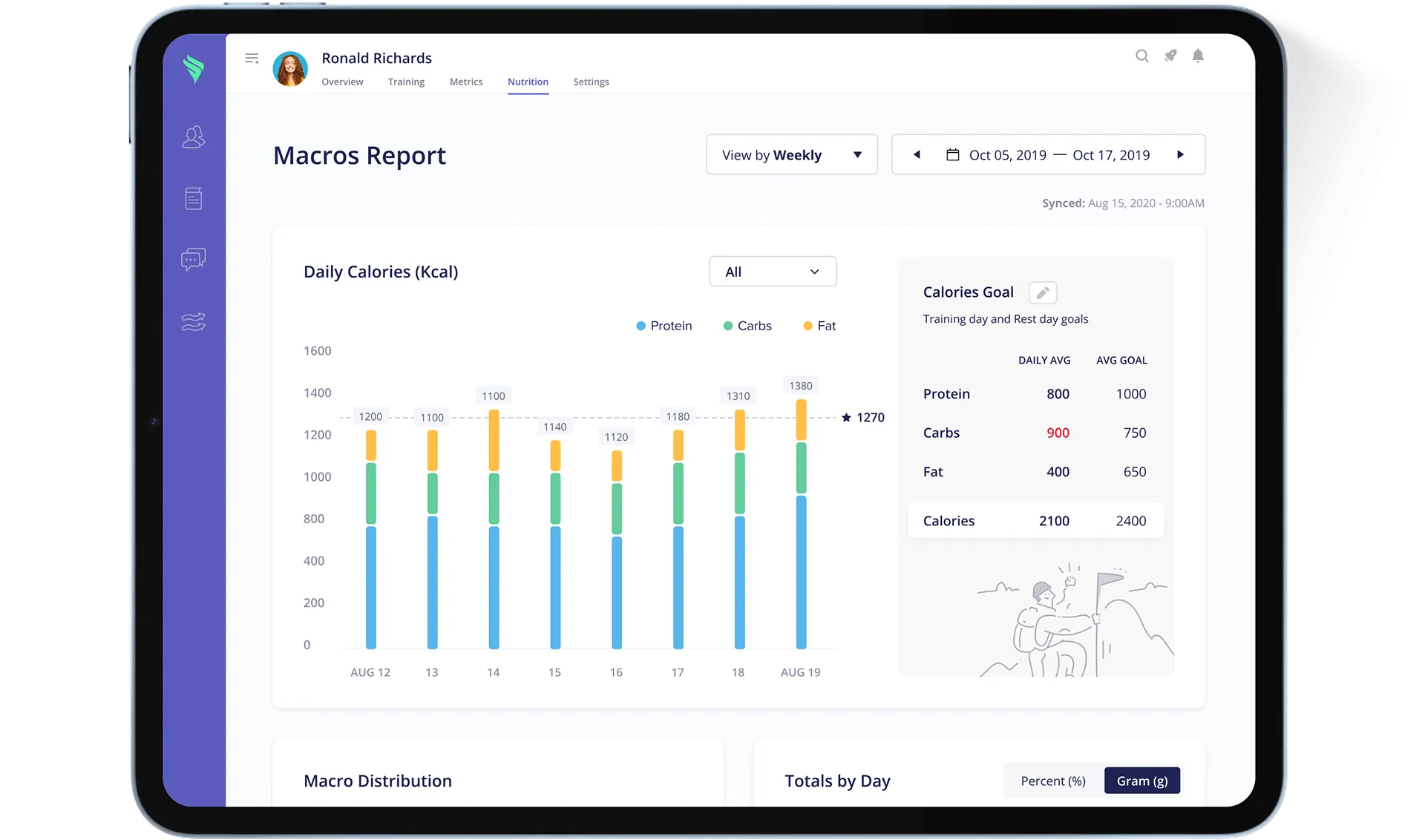Switch totals to Percent (%)

tap(1052, 781)
